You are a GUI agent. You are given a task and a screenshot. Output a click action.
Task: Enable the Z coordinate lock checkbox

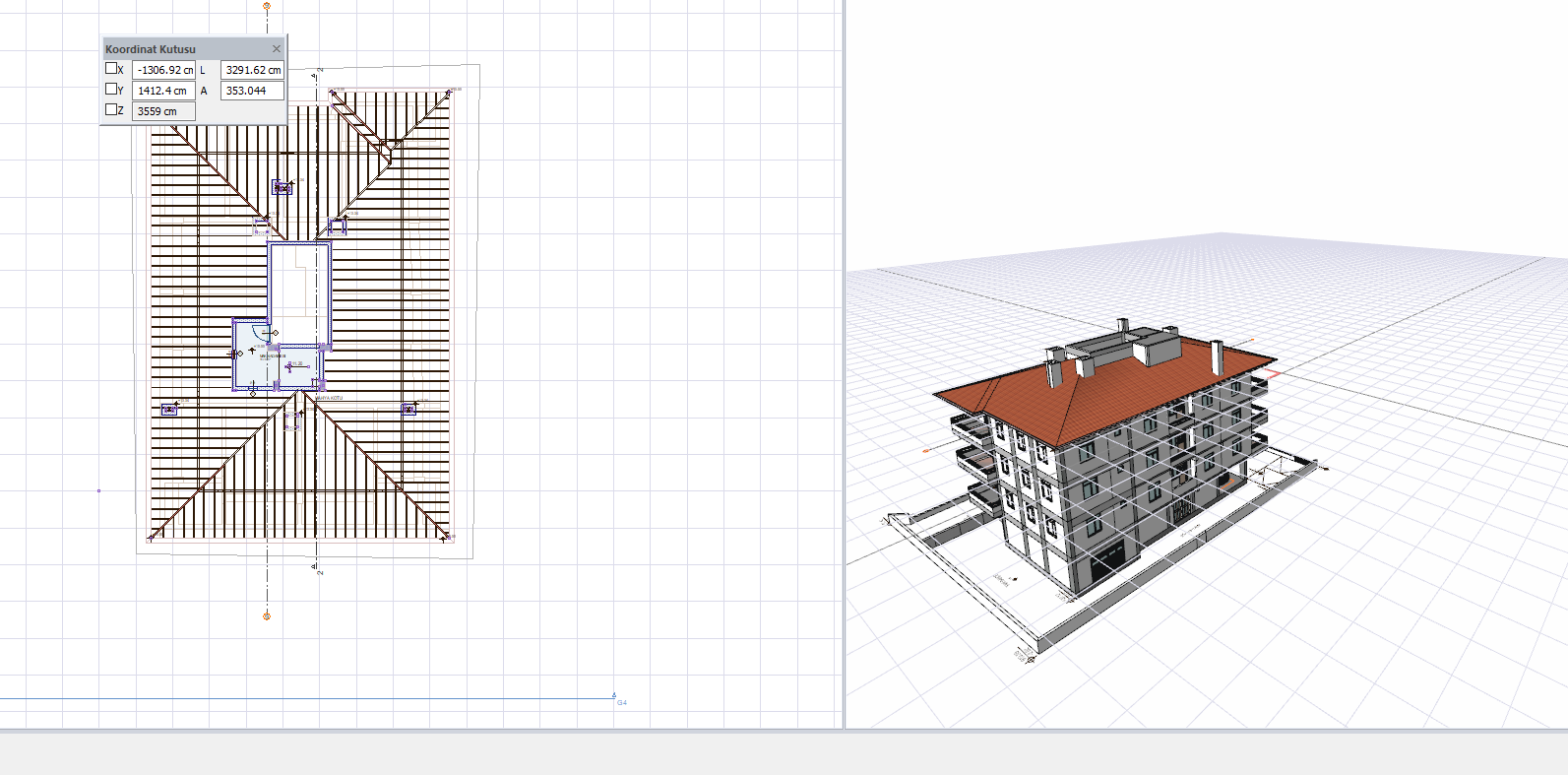[x=111, y=110]
